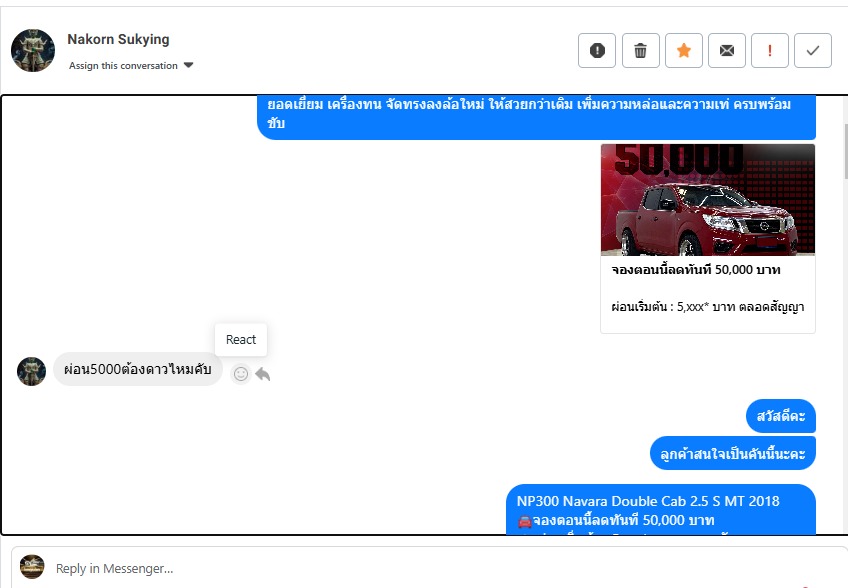Screen dimensions: 848x588
Task: Click the sender avatar beside the received message
Action: (31, 371)
